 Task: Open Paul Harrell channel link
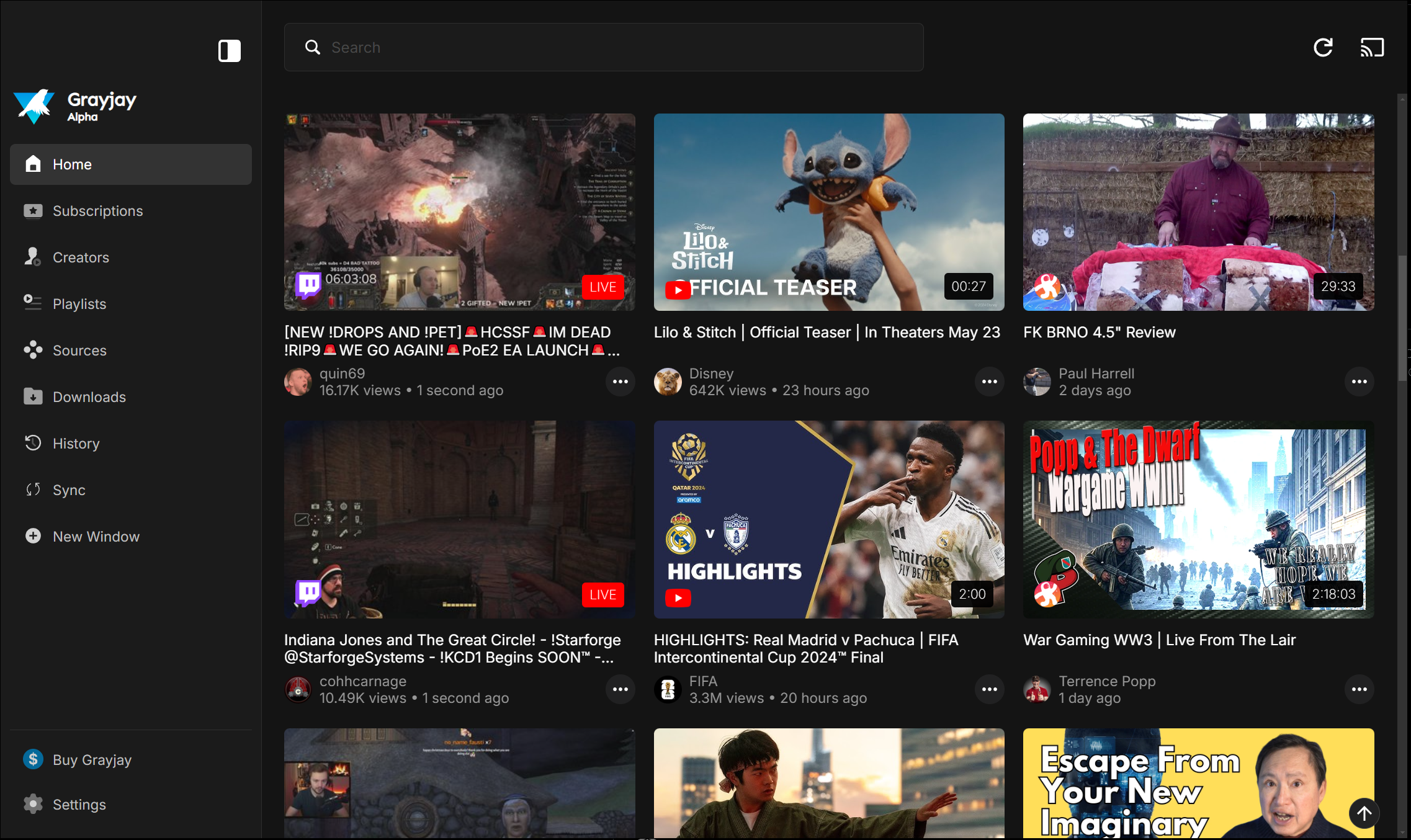point(1096,373)
